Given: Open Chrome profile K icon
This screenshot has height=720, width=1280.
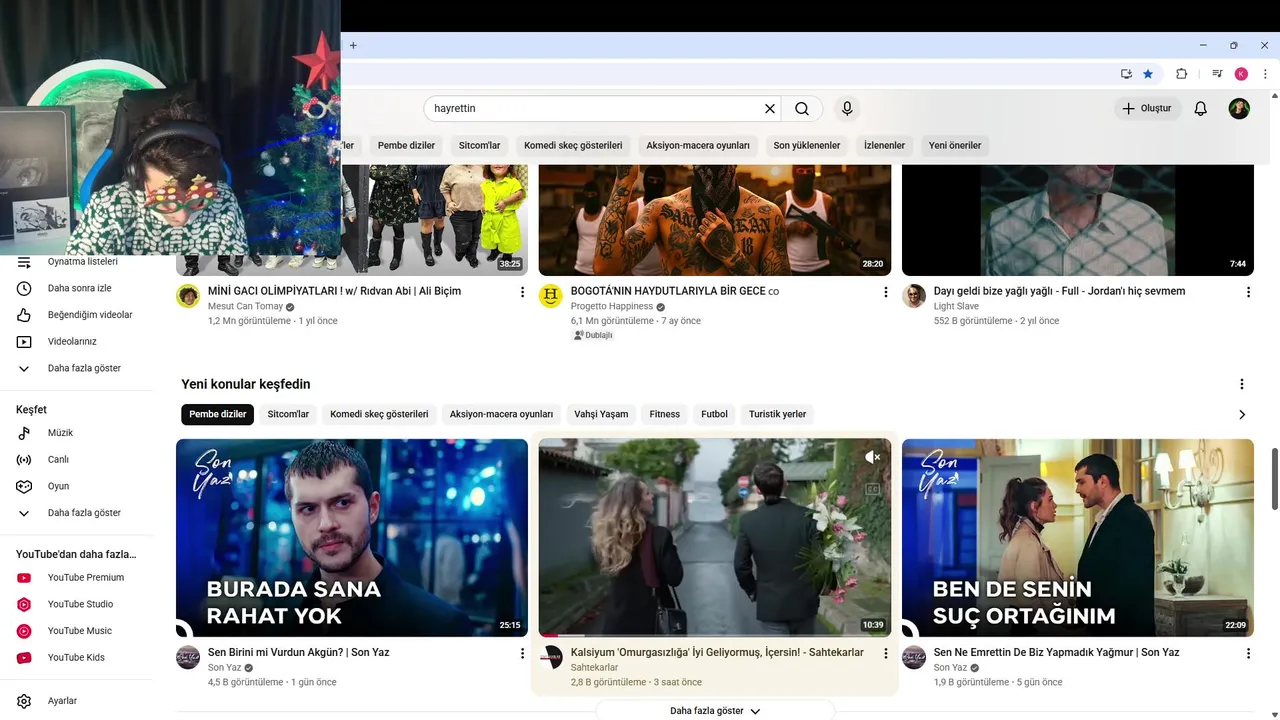Looking at the screenshot, I should (1241, 74).
